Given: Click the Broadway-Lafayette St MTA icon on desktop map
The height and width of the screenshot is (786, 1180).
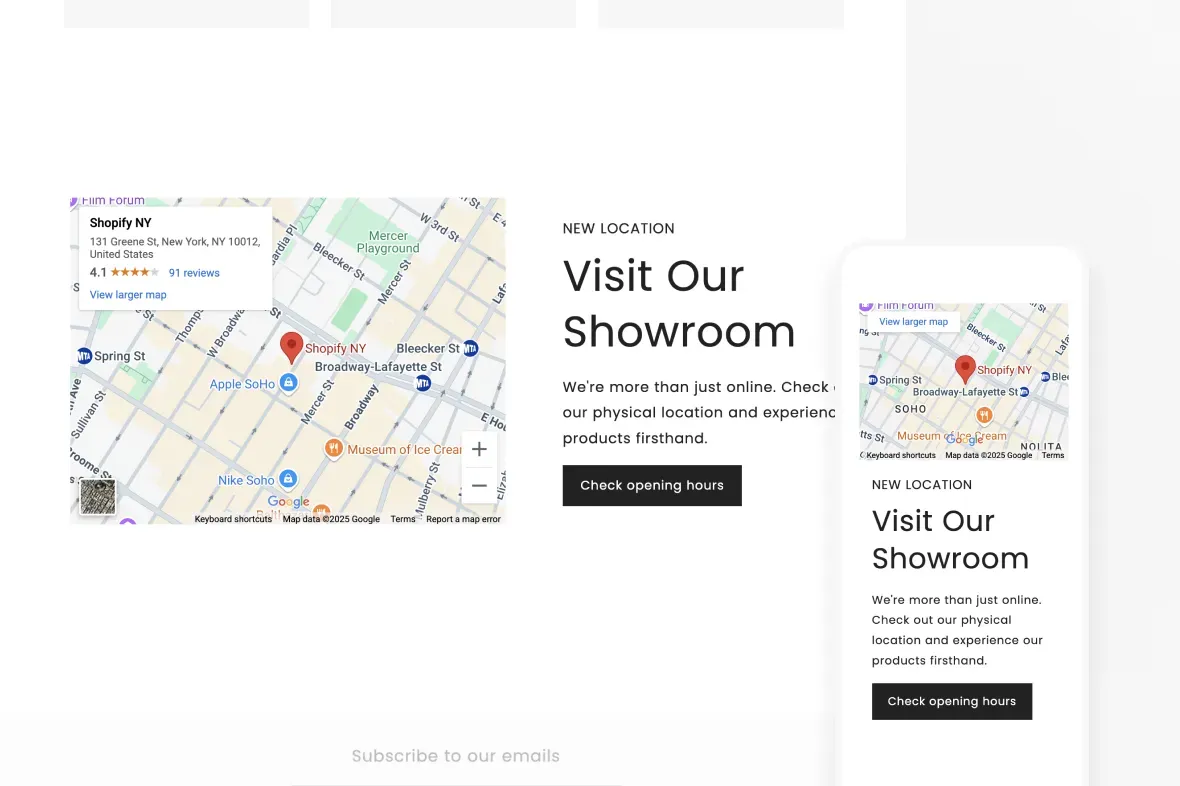Looking at the screenshot, I should (x=424, y=383).
